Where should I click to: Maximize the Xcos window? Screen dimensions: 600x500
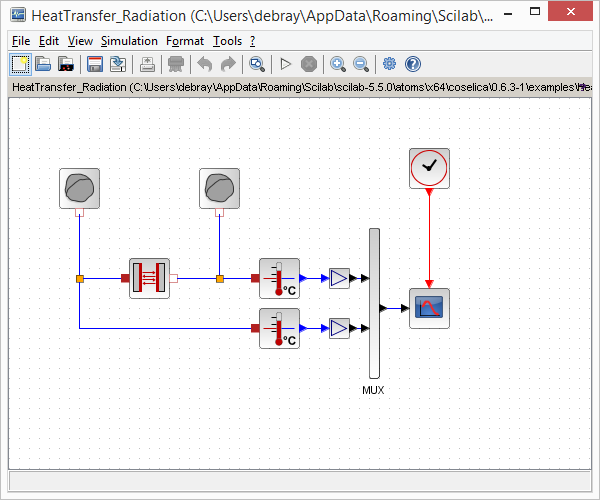535,11
